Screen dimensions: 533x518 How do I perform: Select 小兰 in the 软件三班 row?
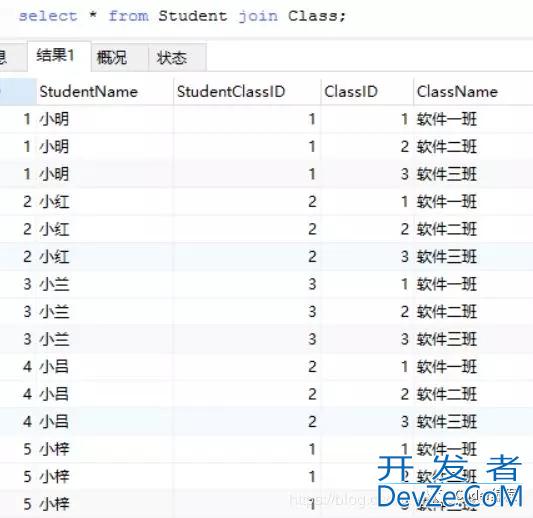tap(54, 340)
